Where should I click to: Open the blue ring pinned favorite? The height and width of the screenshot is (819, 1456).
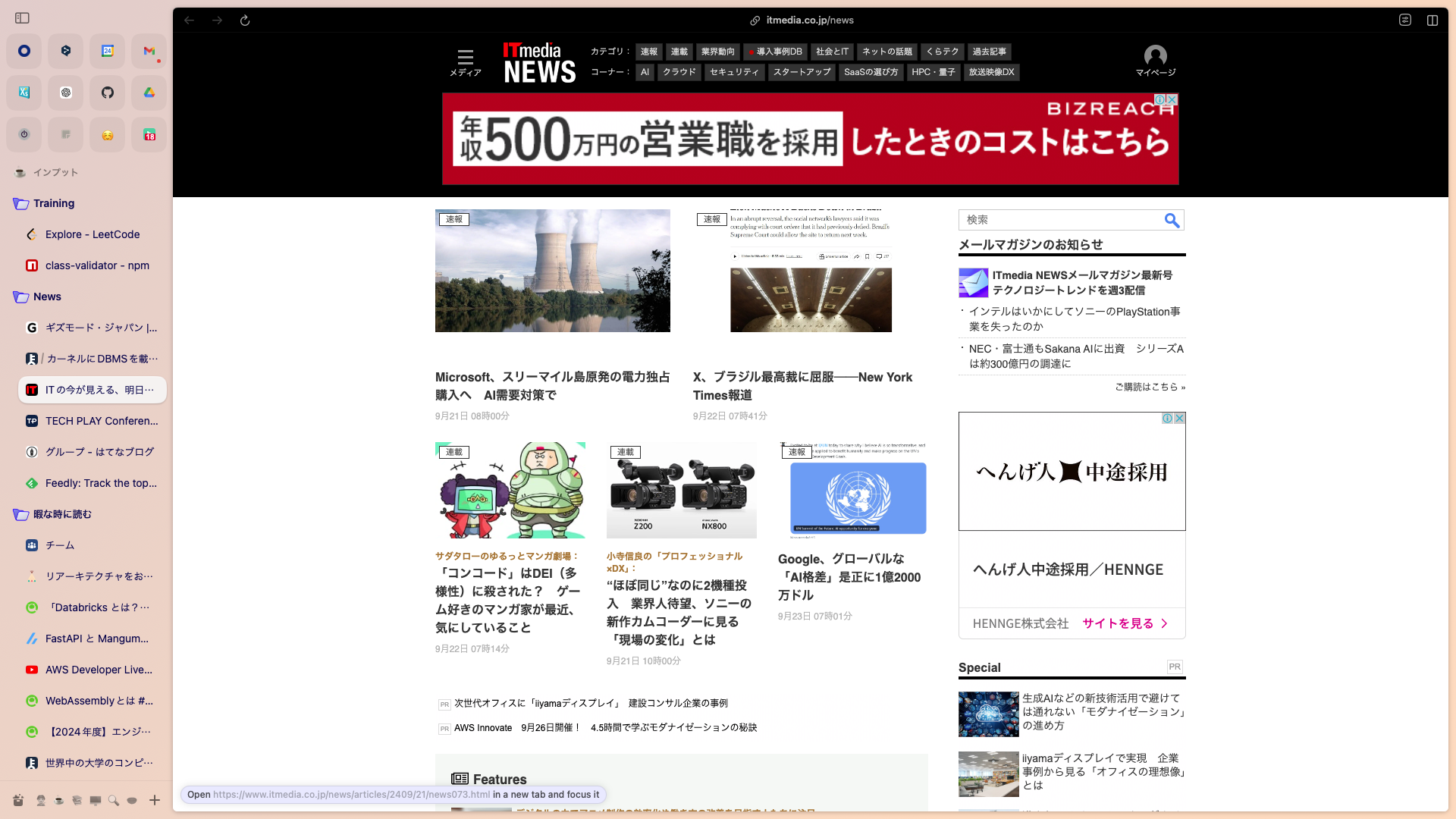point(24,51)
